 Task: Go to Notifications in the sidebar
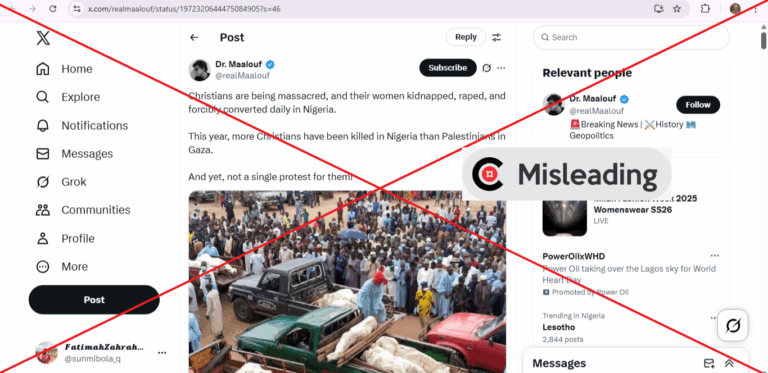[x=82, y=126]
